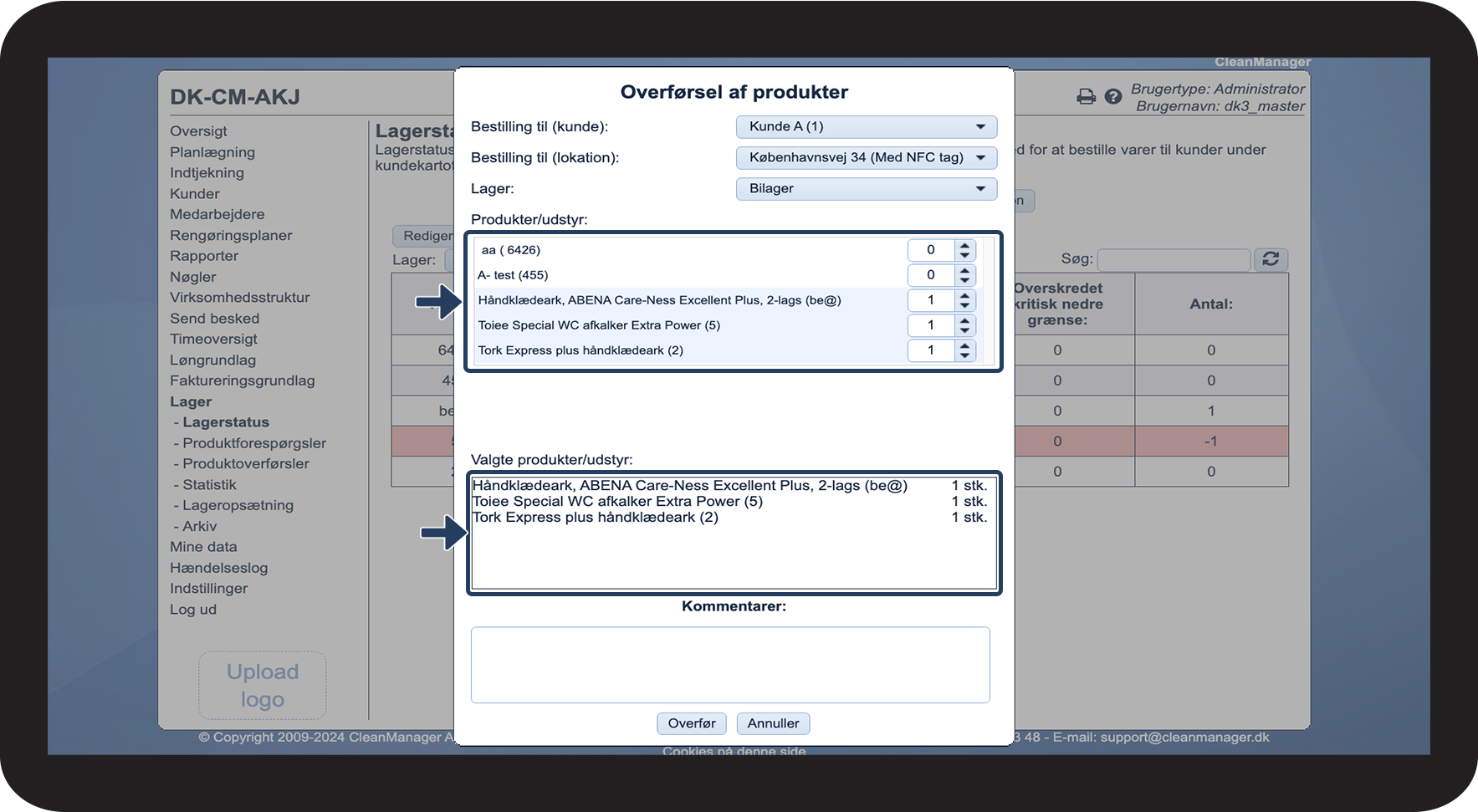Increase quantity for aa (6426) product
This screenshot has width=1478, height=812.
[965, 245]
